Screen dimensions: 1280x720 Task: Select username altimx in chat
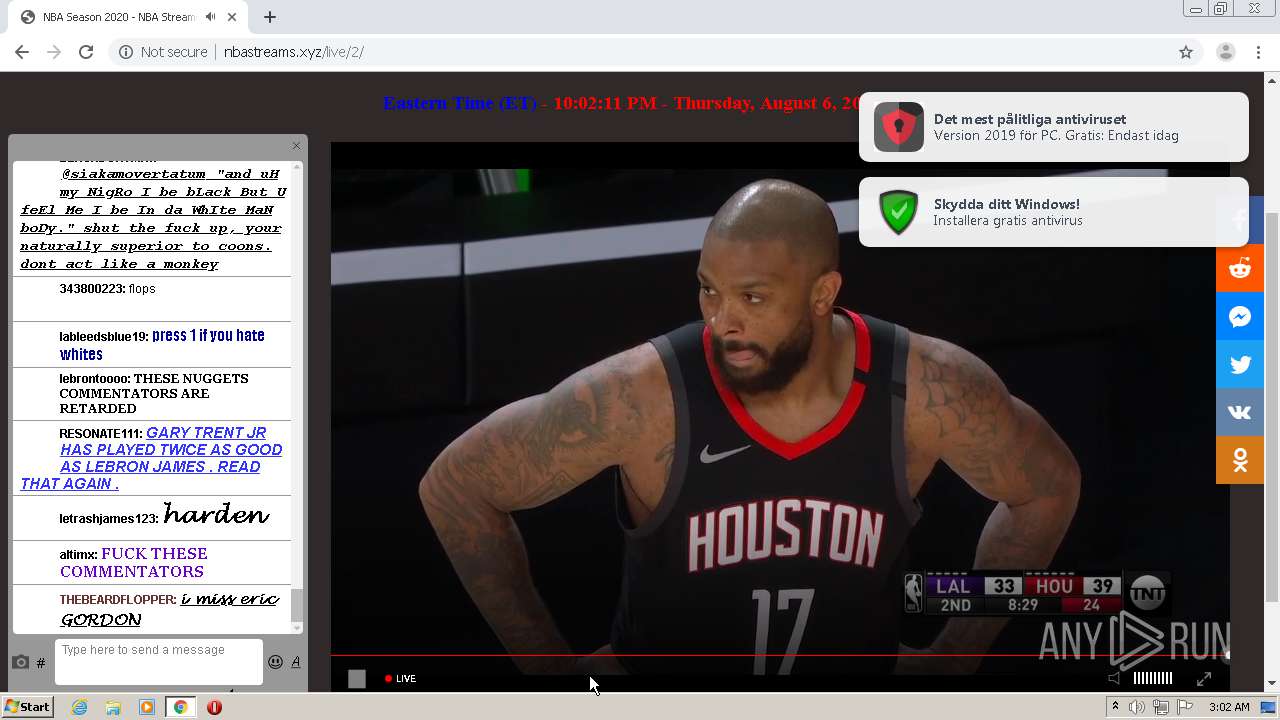click(x=78, y=554)
